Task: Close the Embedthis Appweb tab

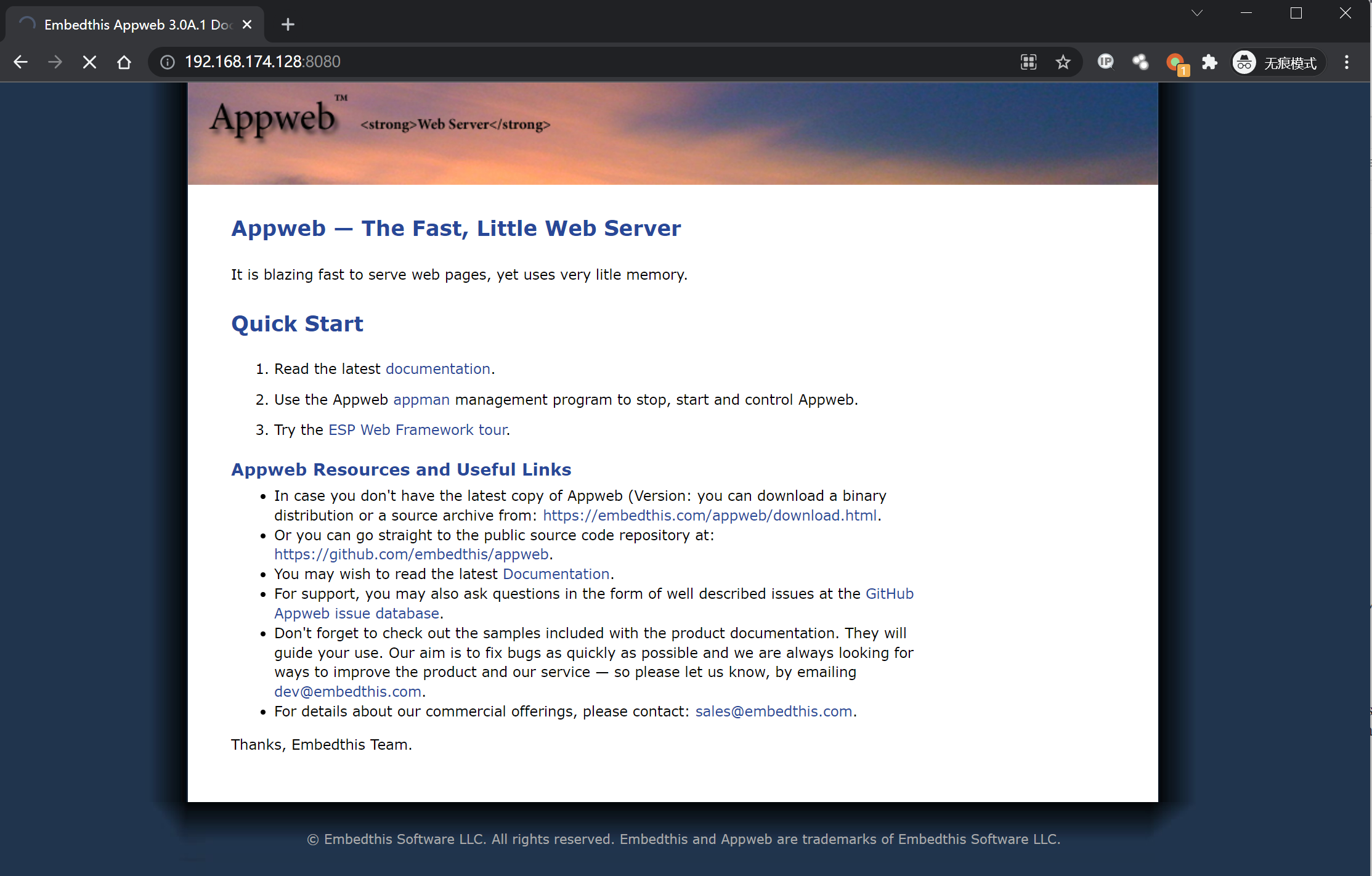Action: (x=247, y=25)
